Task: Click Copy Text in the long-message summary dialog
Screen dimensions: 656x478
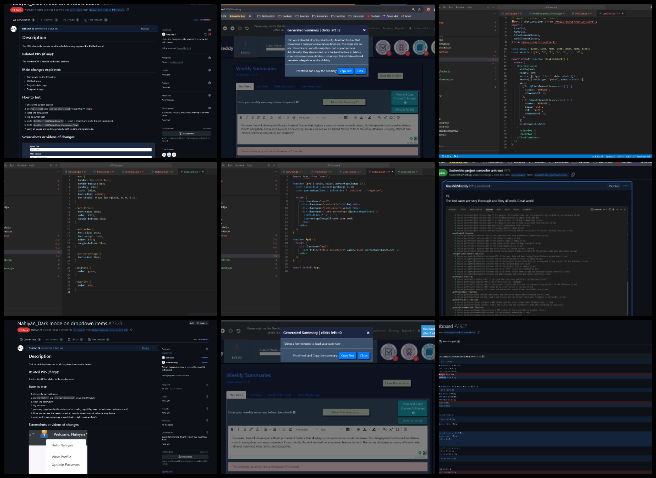Action: pyautogui.click(x=347, y=71)
